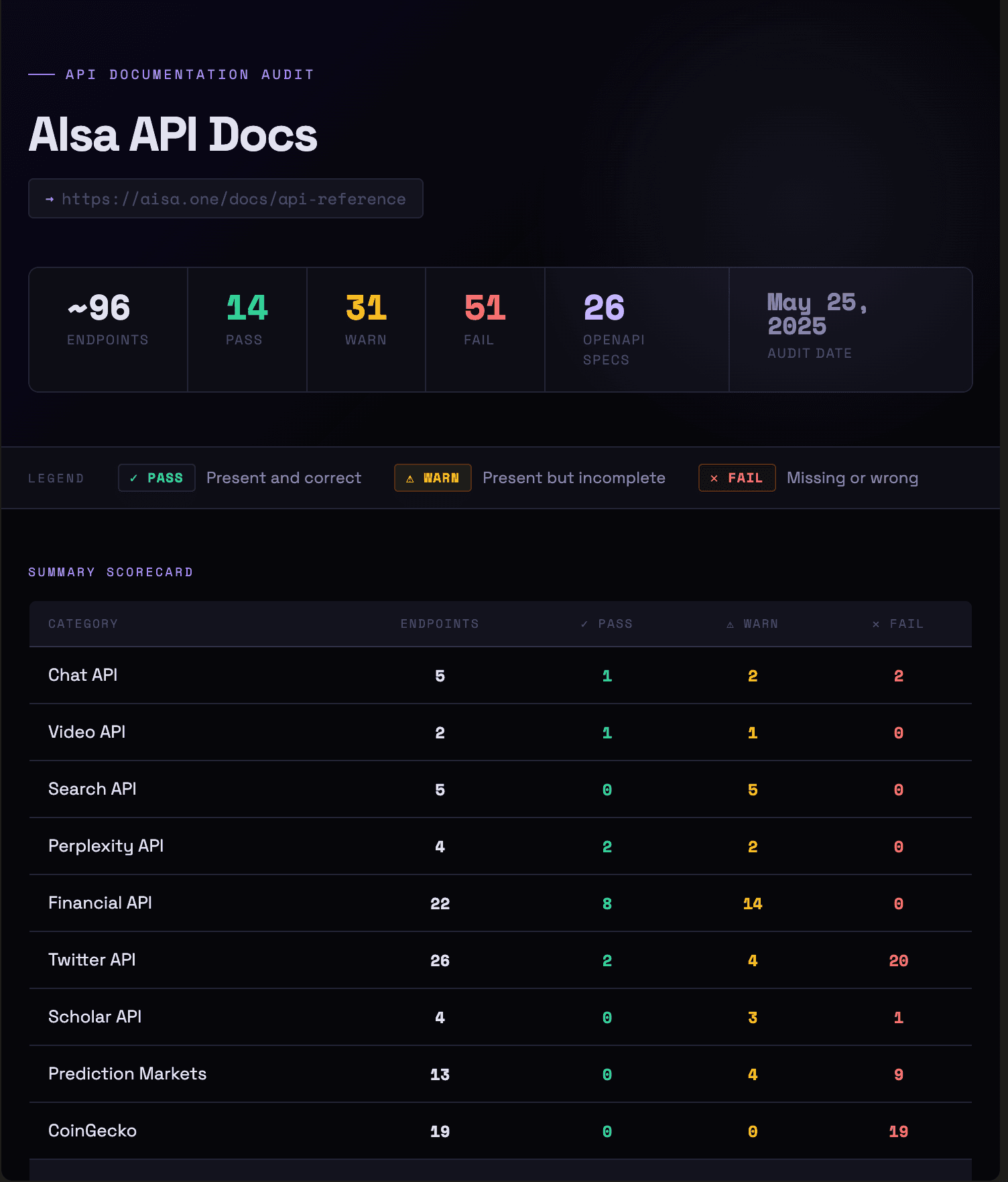The image size is (1008, 1182).
Task: Click the Summary Scorecard heading
Action: click(111, 572)
